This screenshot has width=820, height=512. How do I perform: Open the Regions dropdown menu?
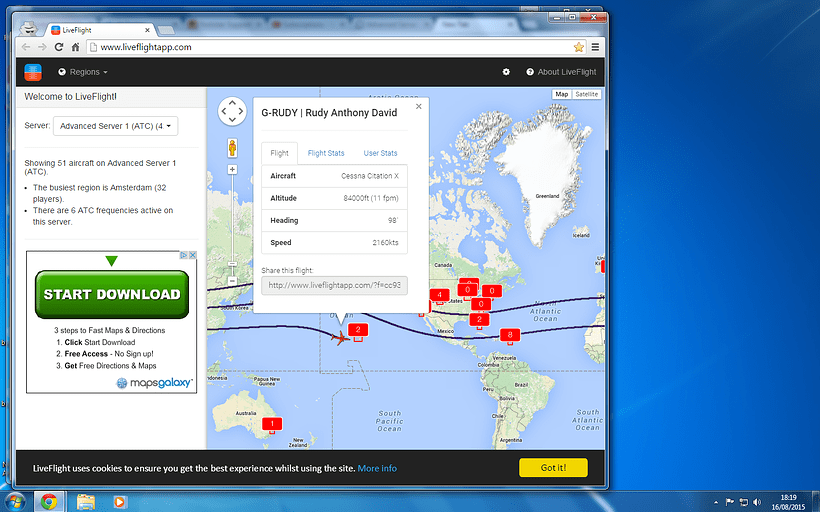(83, 72)
